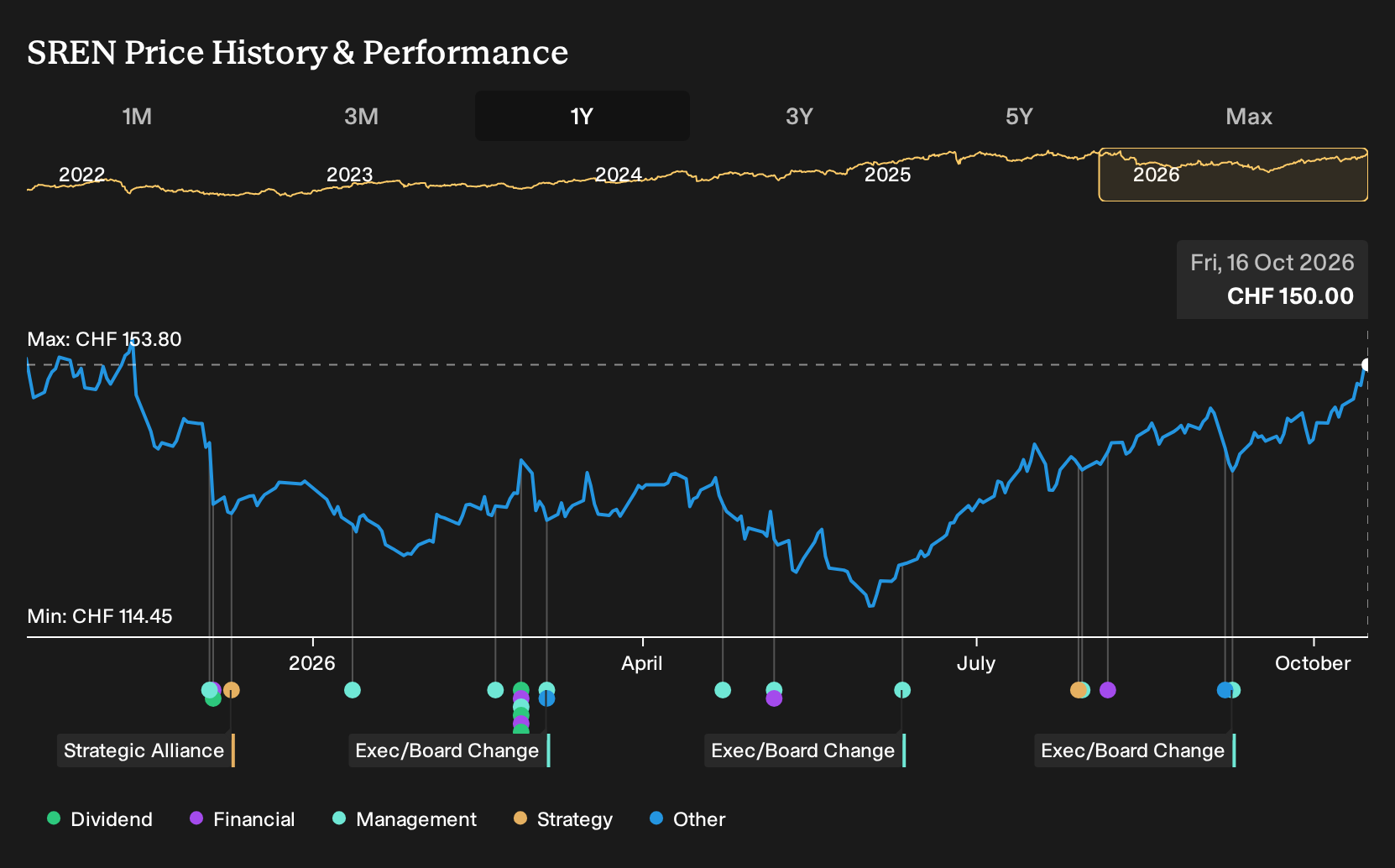Click the Management dot in mid-February
Screen dimensions: 1395x868
click(495, 690)
